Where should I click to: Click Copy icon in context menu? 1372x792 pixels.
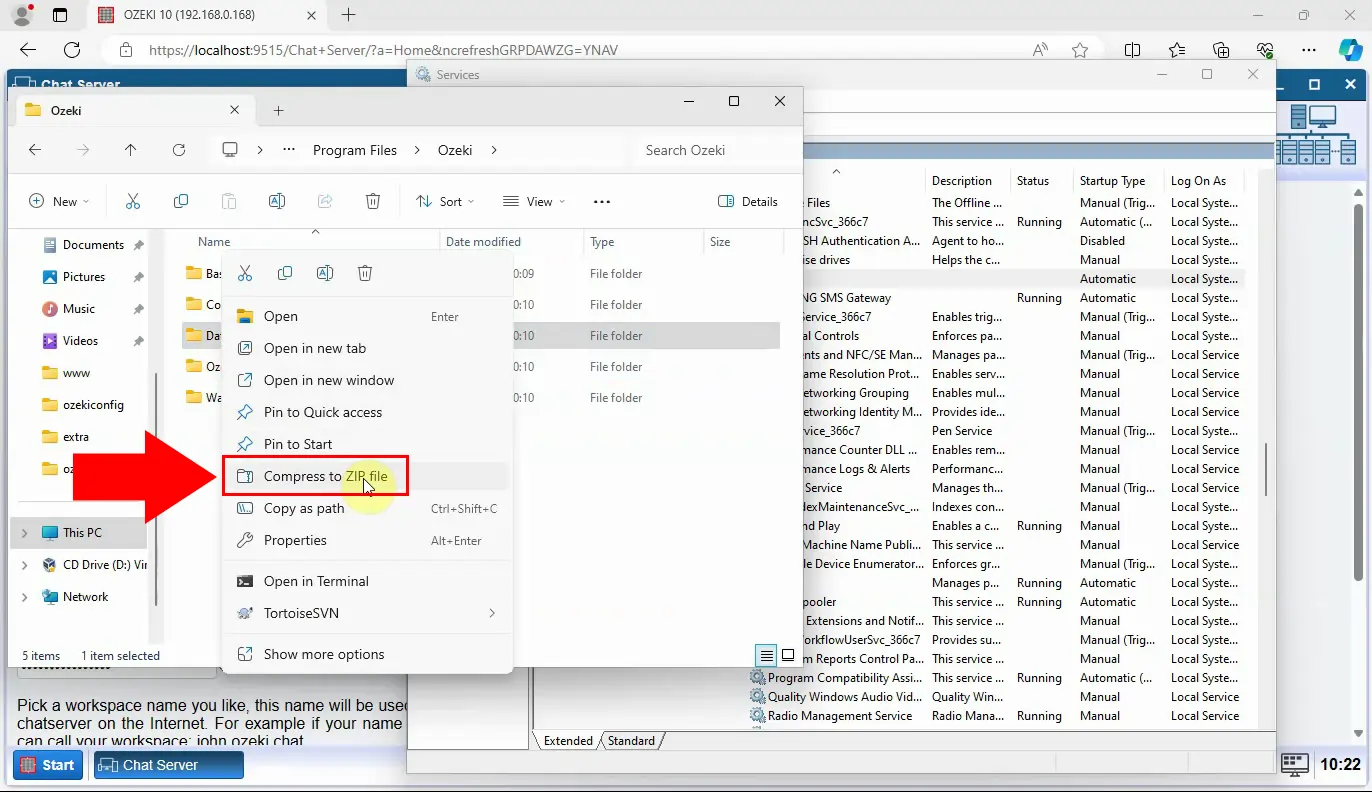285,273
